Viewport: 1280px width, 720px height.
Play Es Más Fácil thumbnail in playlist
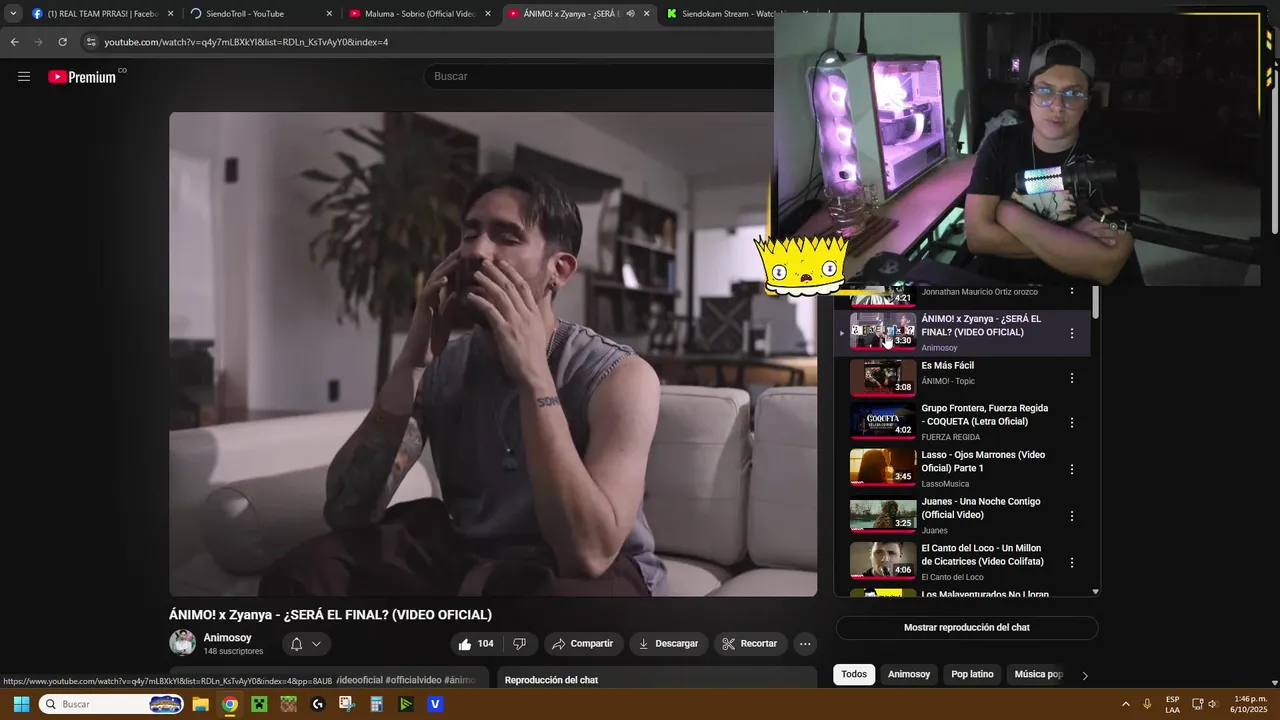click(x=883, y=377)
